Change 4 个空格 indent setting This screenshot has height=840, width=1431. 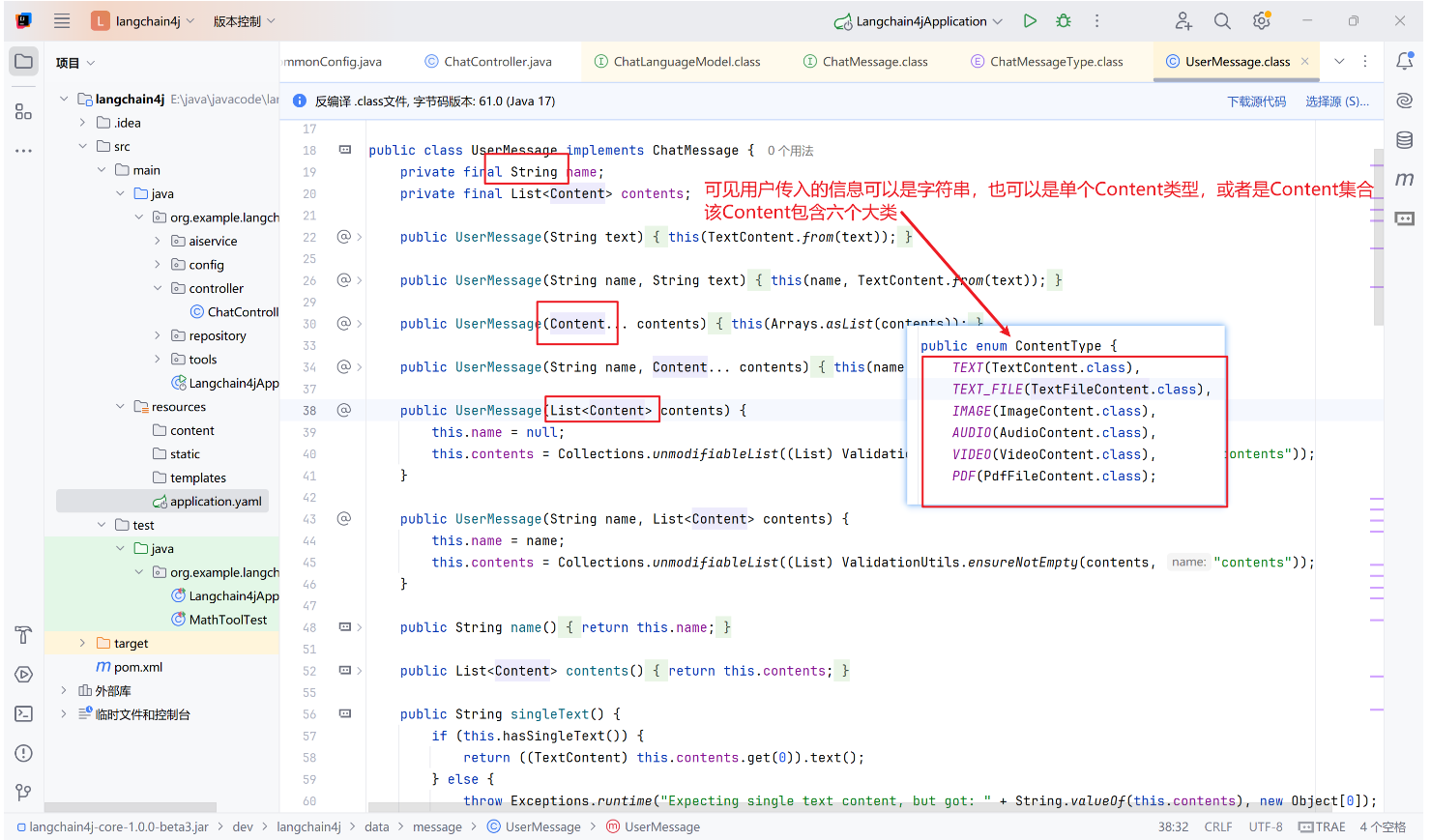coord(1383,826)
